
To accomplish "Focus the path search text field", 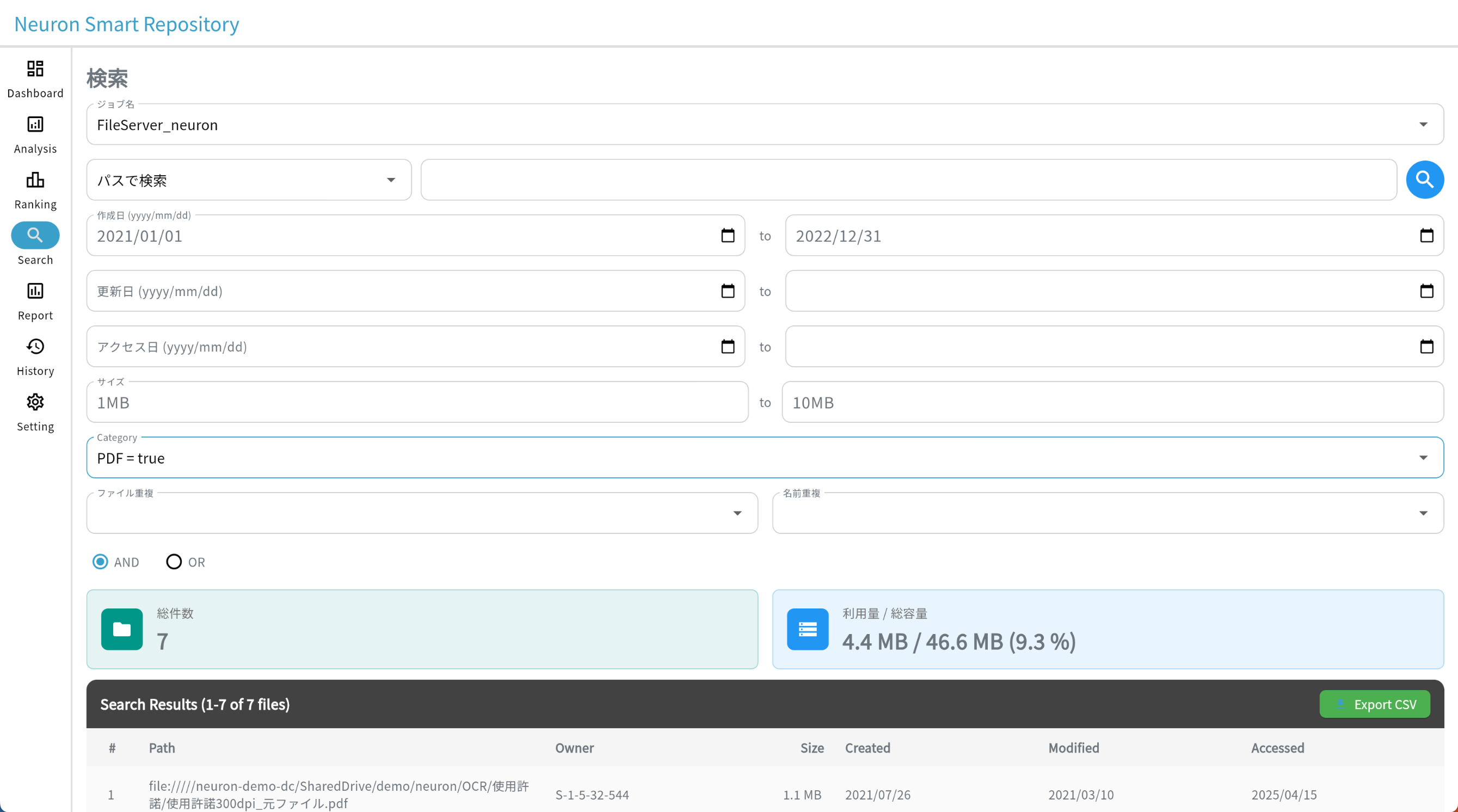I will click(909, 180).
